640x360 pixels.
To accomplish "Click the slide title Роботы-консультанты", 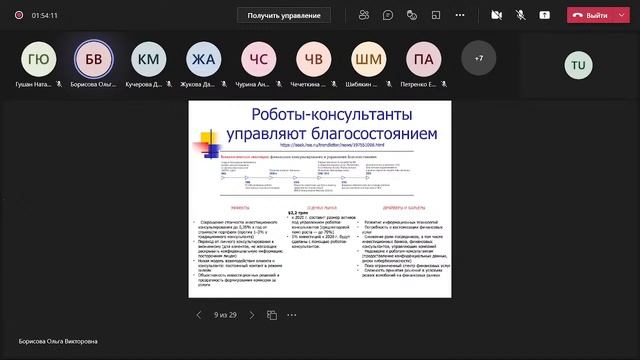I will click(332, 114).
